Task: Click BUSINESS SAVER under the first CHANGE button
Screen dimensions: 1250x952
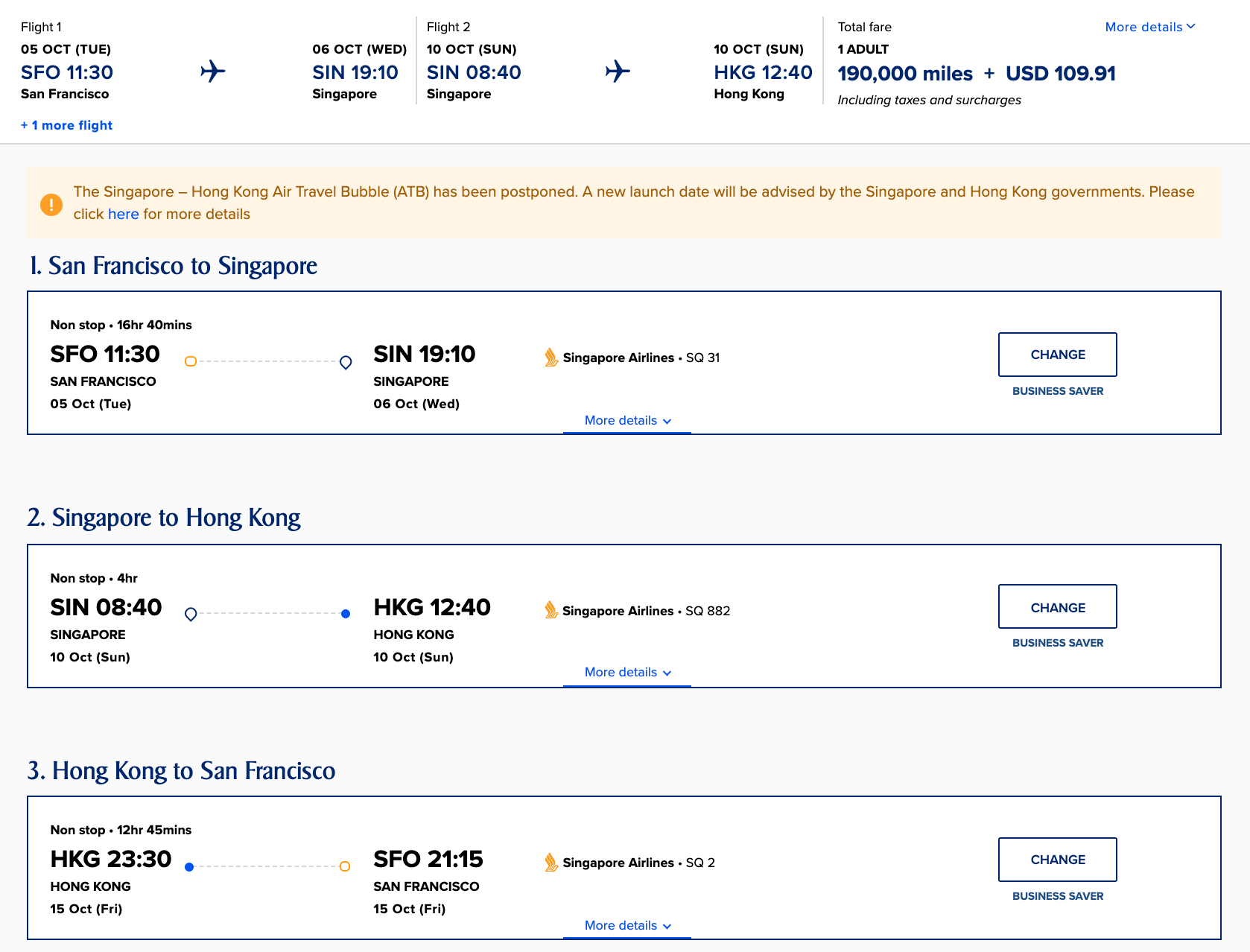Action: (1057, 390)
